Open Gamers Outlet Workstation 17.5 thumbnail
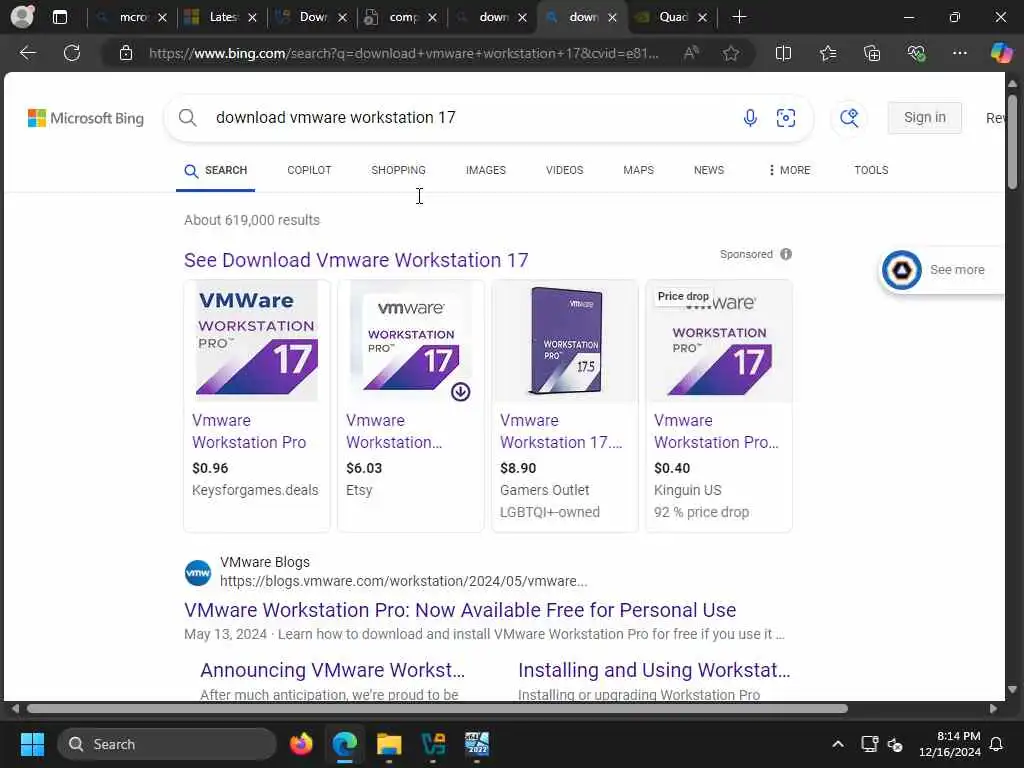This screenshot has width=1024, height=768. pyautogui.click(x=565, y=341)
